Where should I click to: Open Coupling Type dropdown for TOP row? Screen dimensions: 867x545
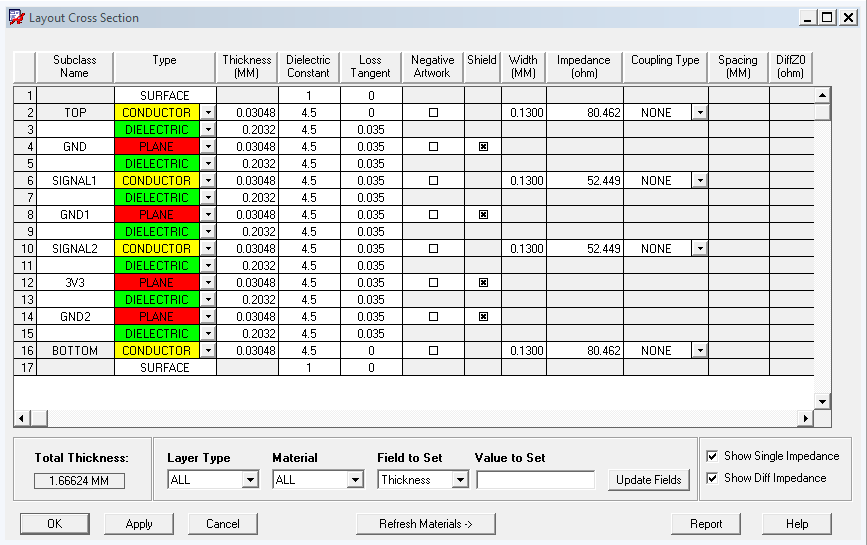coord(700,113)
